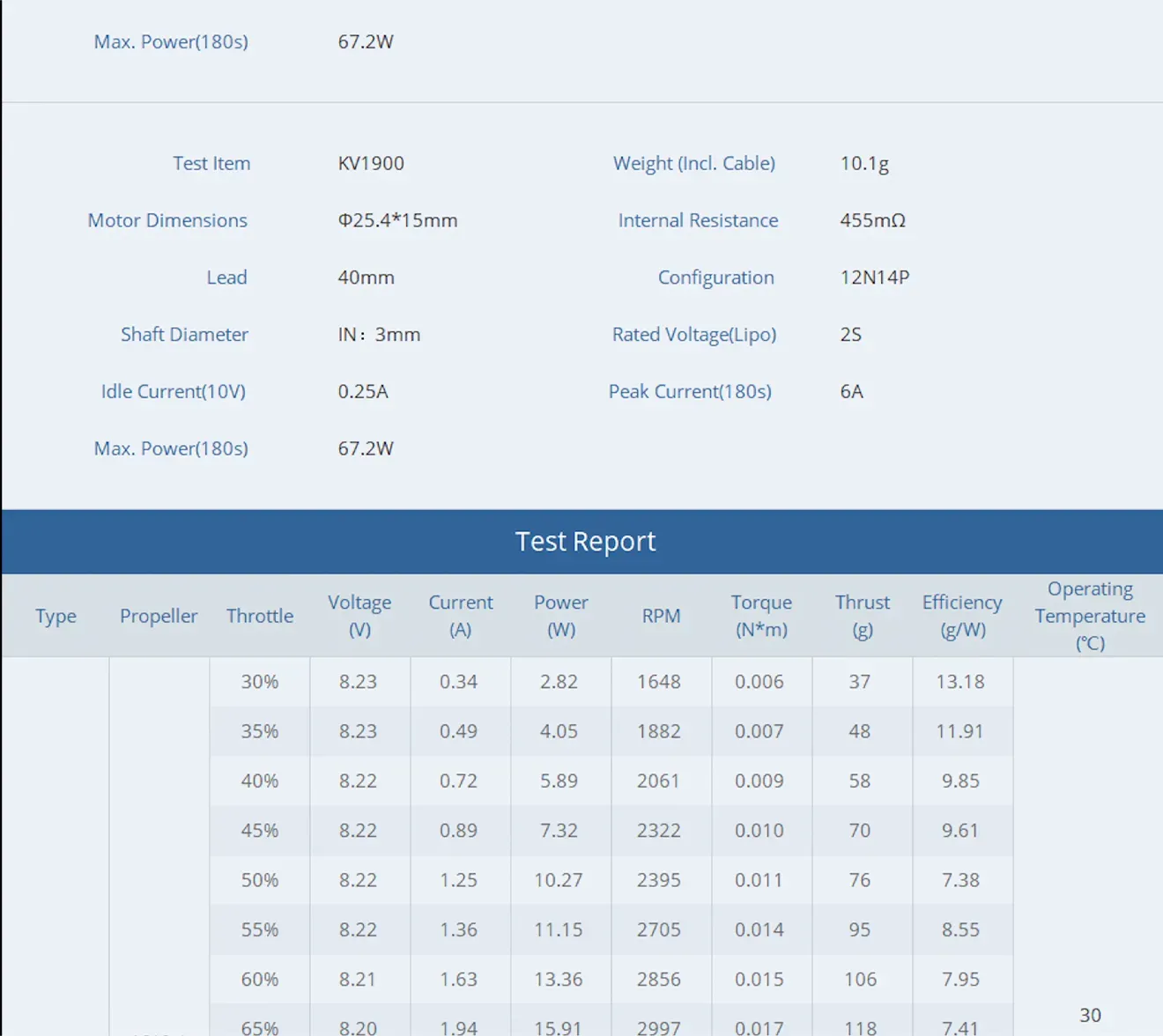Click the Type column header

pyautogui.click(x=56, y=616)
